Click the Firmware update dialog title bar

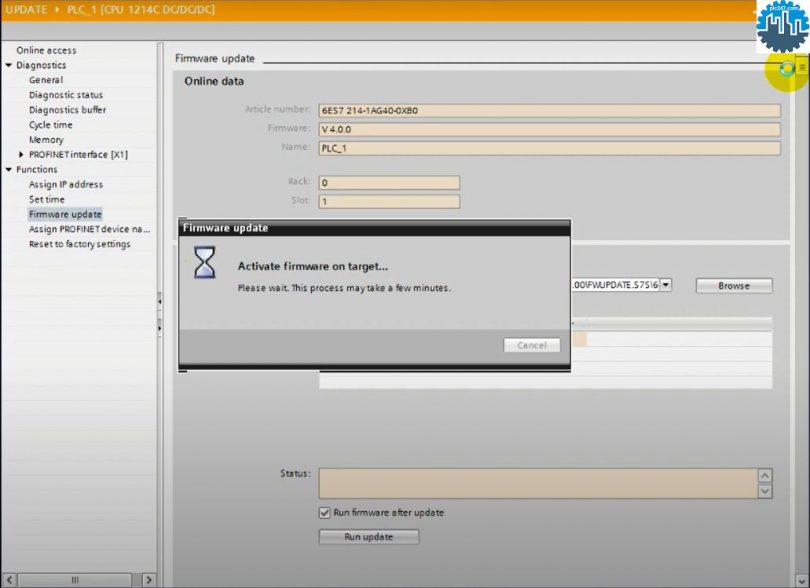tap(375, 228)
